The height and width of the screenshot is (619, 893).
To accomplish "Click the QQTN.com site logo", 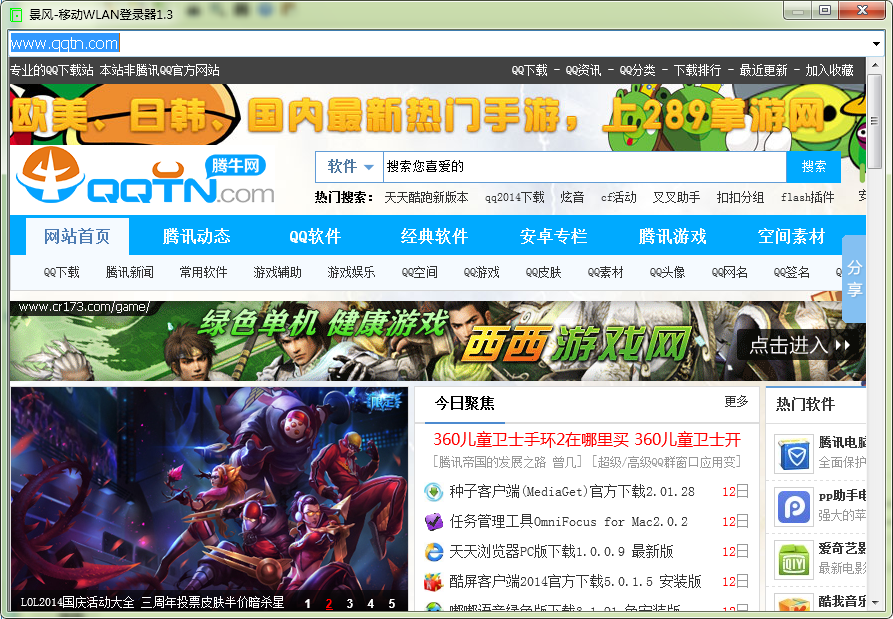I will click(145, 177).
